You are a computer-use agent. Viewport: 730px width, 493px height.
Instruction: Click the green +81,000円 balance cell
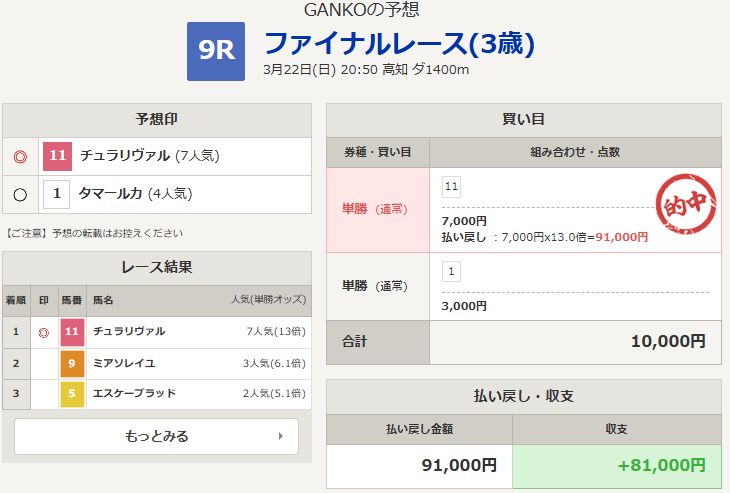click(616, 465)
